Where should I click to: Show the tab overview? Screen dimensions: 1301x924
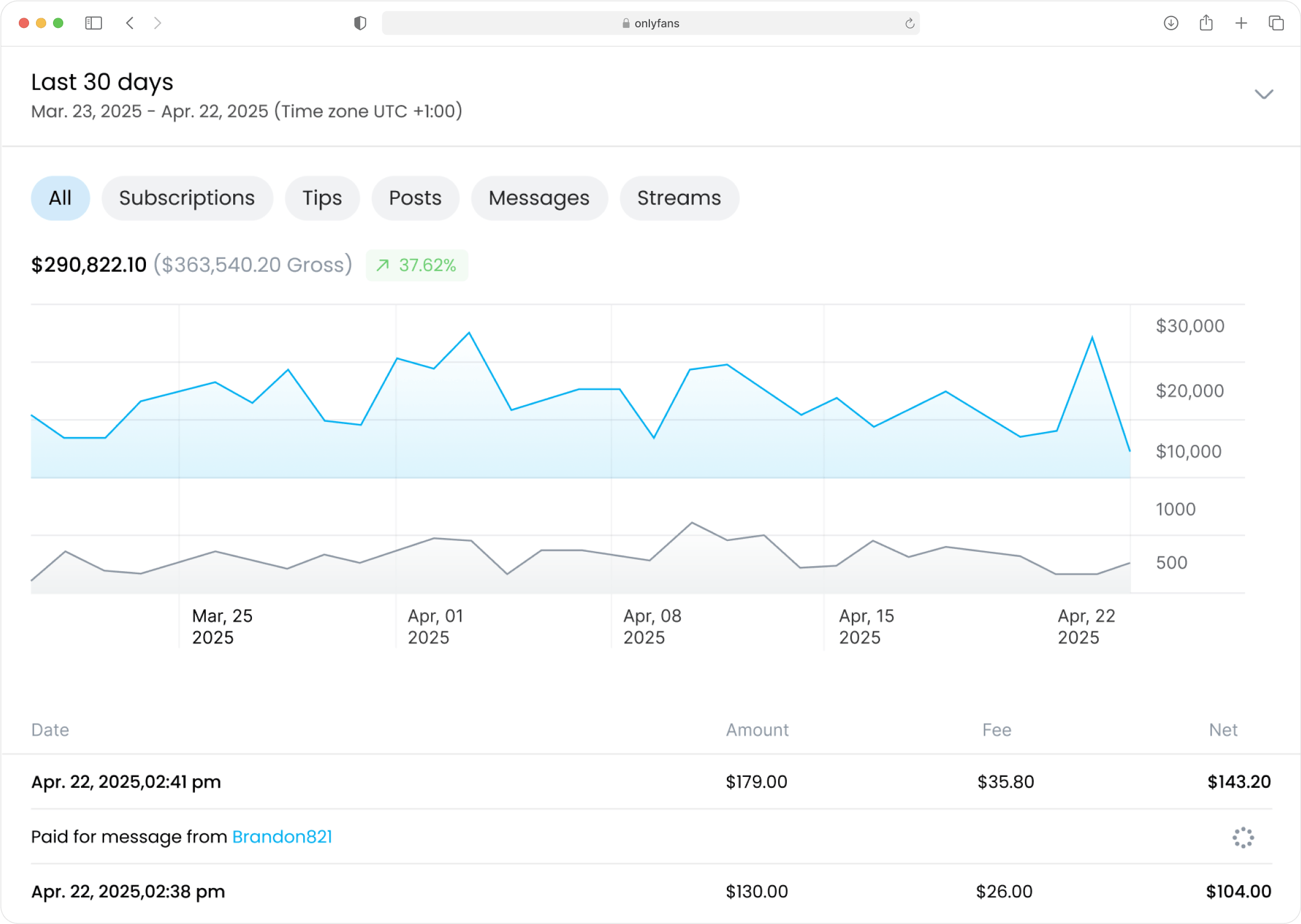[x=1275, y=23]
